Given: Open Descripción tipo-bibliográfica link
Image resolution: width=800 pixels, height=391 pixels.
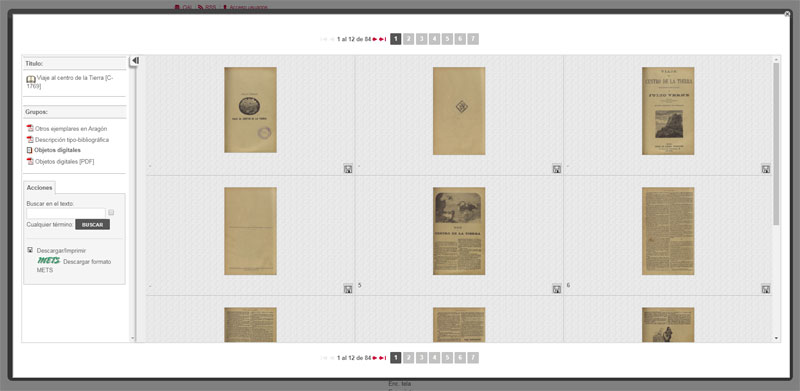Looking at the screenshot, I should (72, 139).
